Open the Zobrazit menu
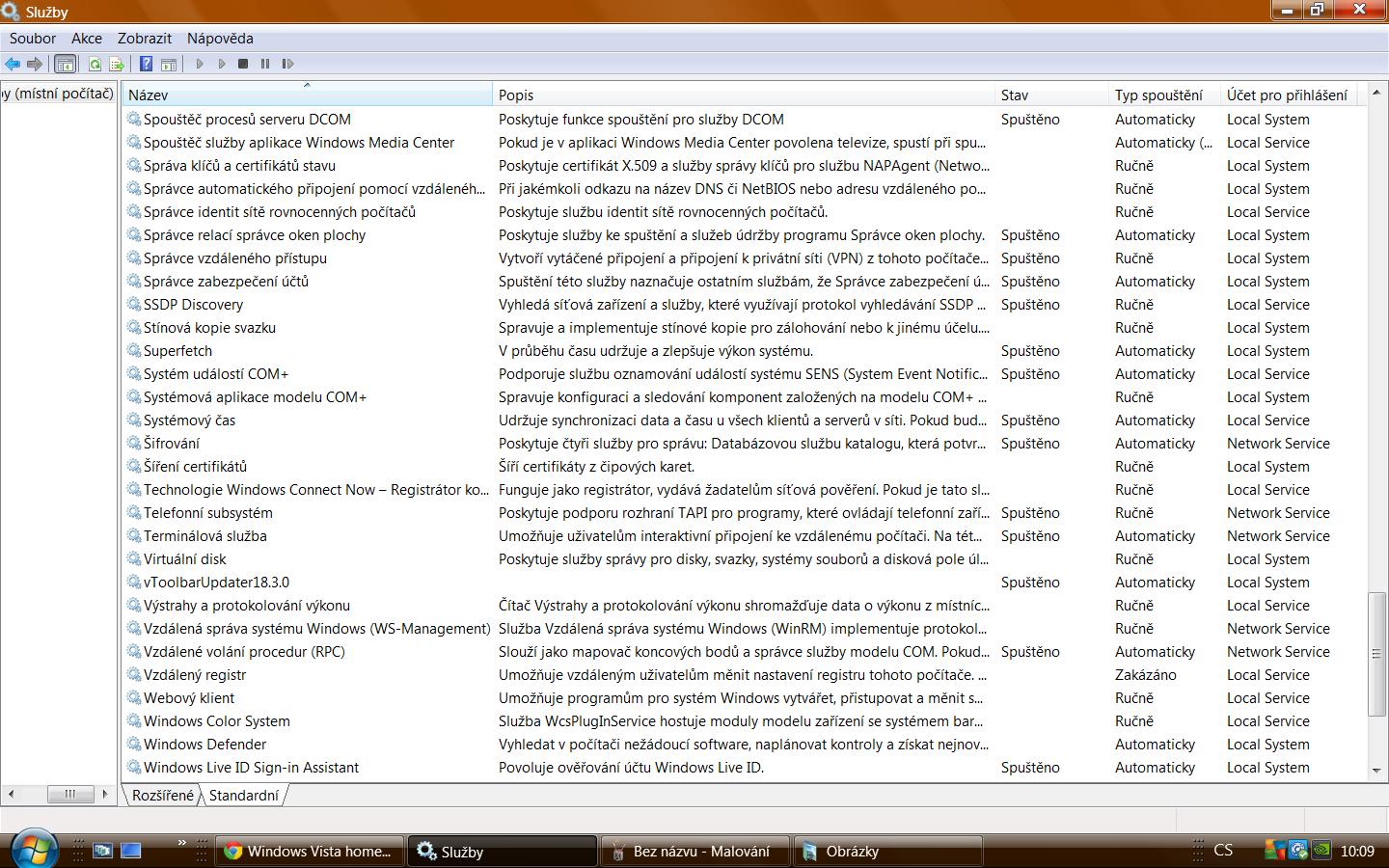This screenshot has height=868, width=1389. point(145,39)
